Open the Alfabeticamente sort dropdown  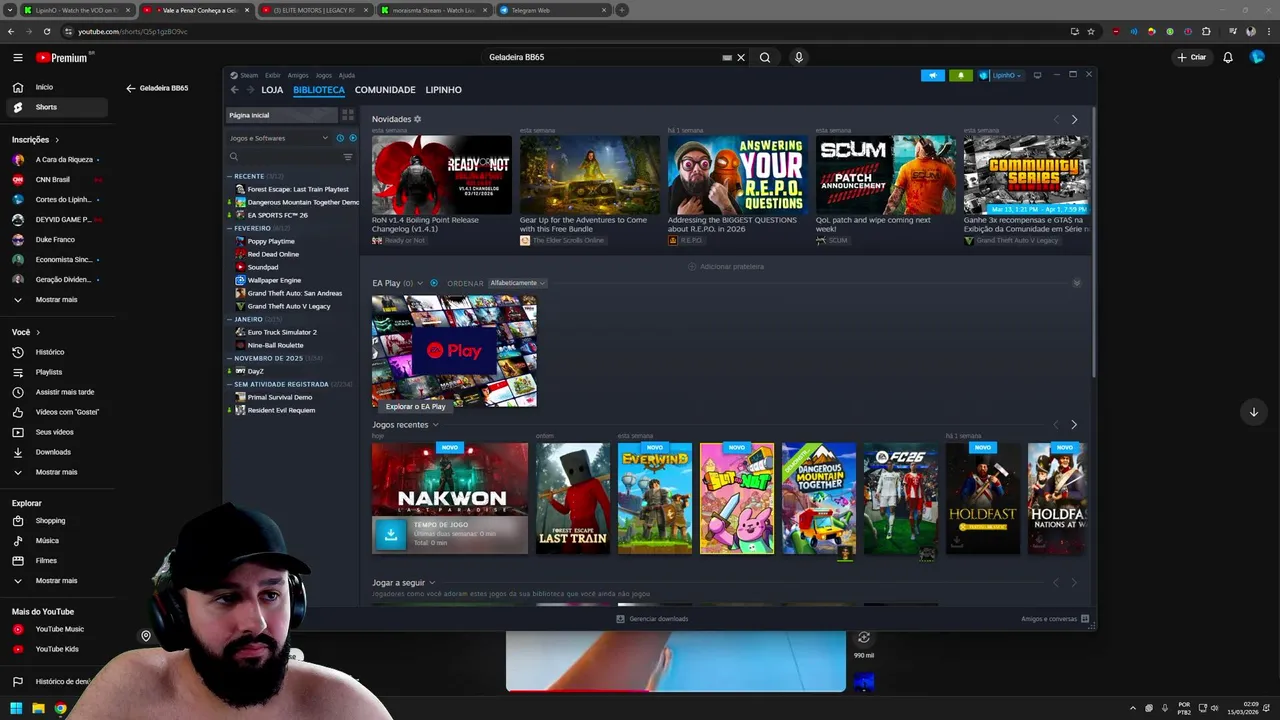[x=517, y=283]
